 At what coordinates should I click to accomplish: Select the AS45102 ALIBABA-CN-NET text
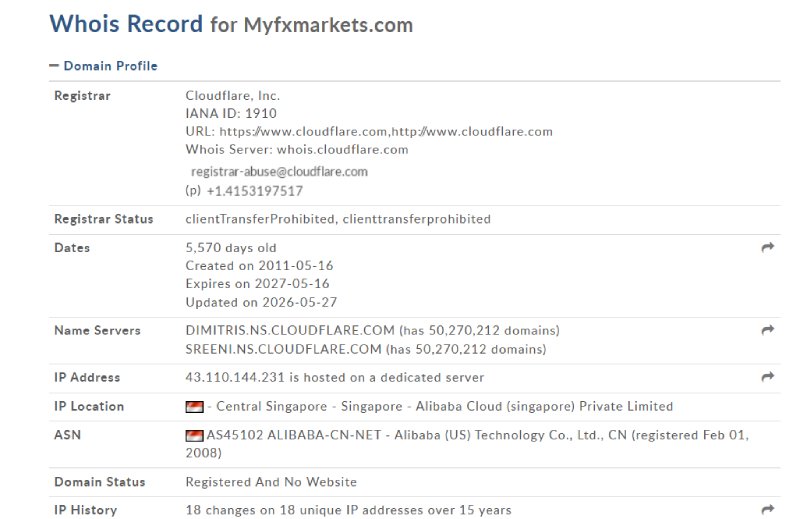[294, 435]
